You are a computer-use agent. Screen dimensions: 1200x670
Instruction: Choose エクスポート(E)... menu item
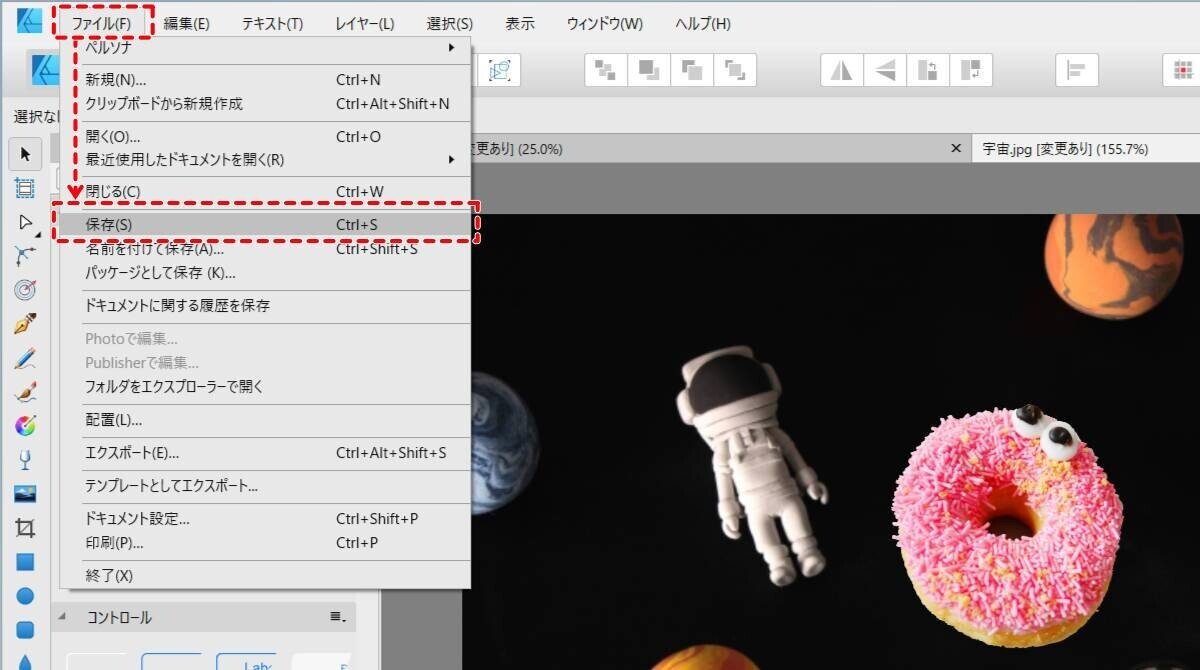tap(265, 453)
